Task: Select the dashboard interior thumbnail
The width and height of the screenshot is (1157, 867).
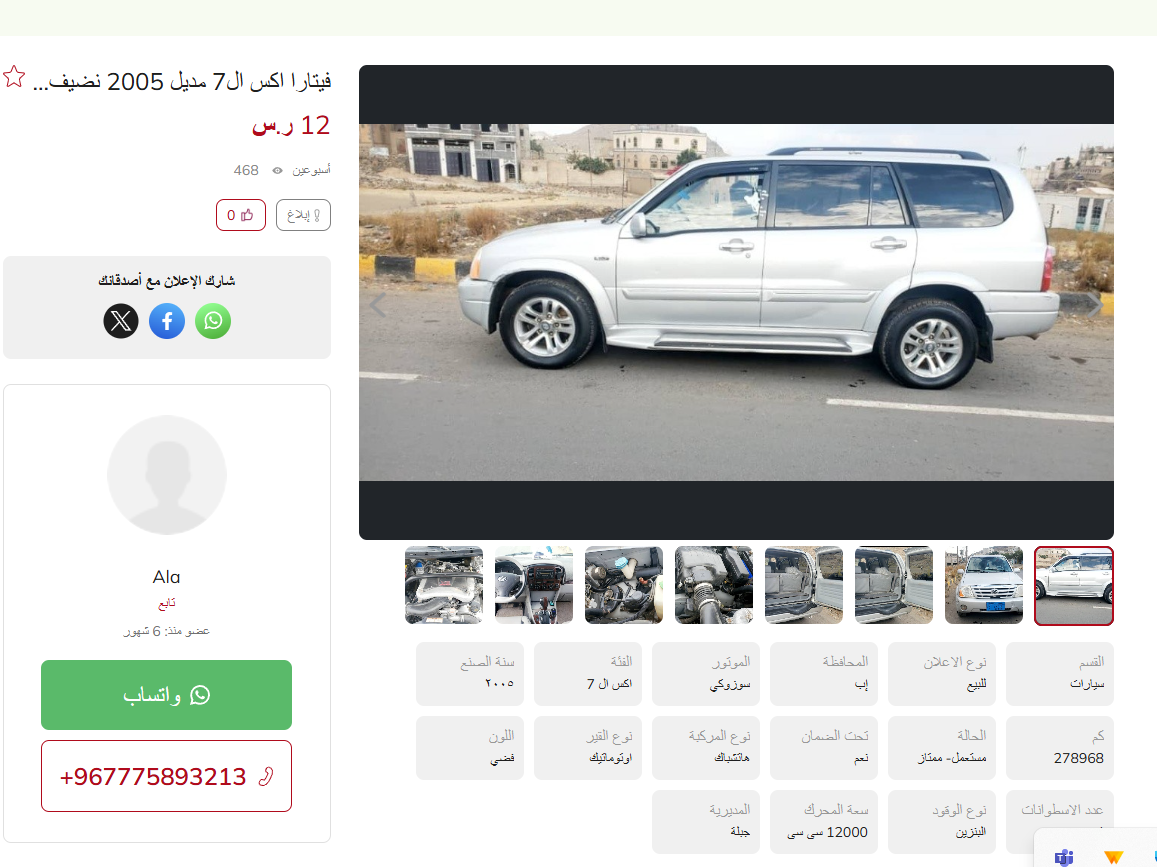Action: [533, 585]
